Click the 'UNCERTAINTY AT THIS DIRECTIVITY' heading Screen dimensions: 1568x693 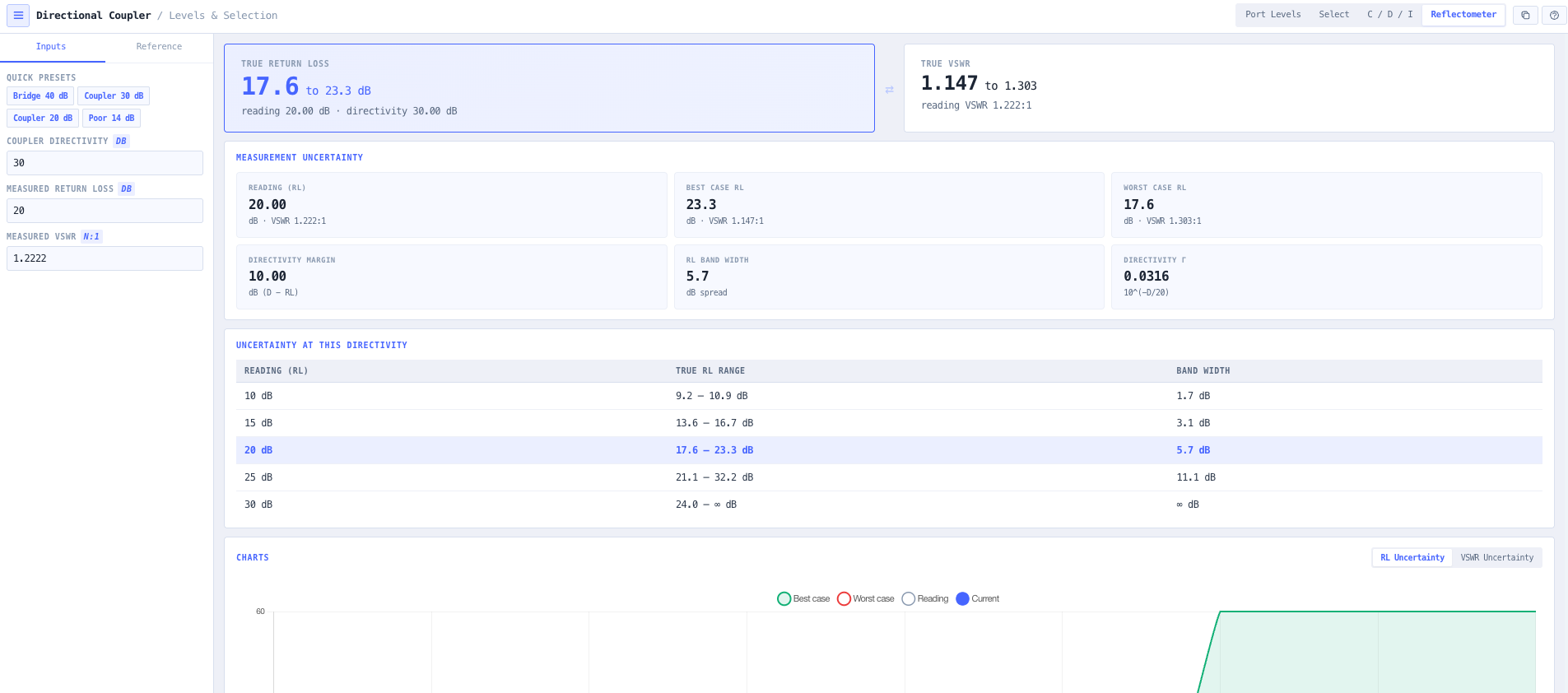[322, 345]
